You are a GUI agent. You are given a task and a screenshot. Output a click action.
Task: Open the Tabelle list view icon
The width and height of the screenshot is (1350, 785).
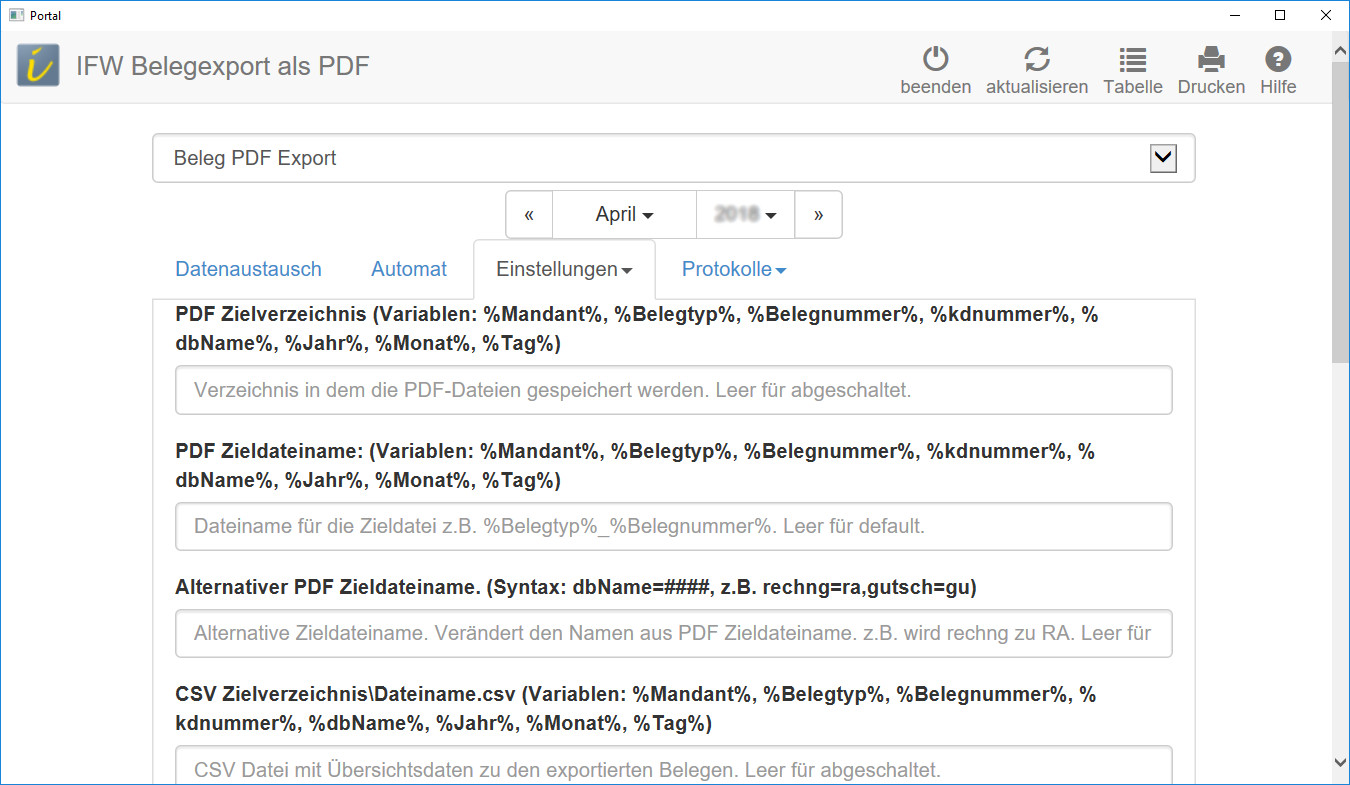(x=1132, y=60)
